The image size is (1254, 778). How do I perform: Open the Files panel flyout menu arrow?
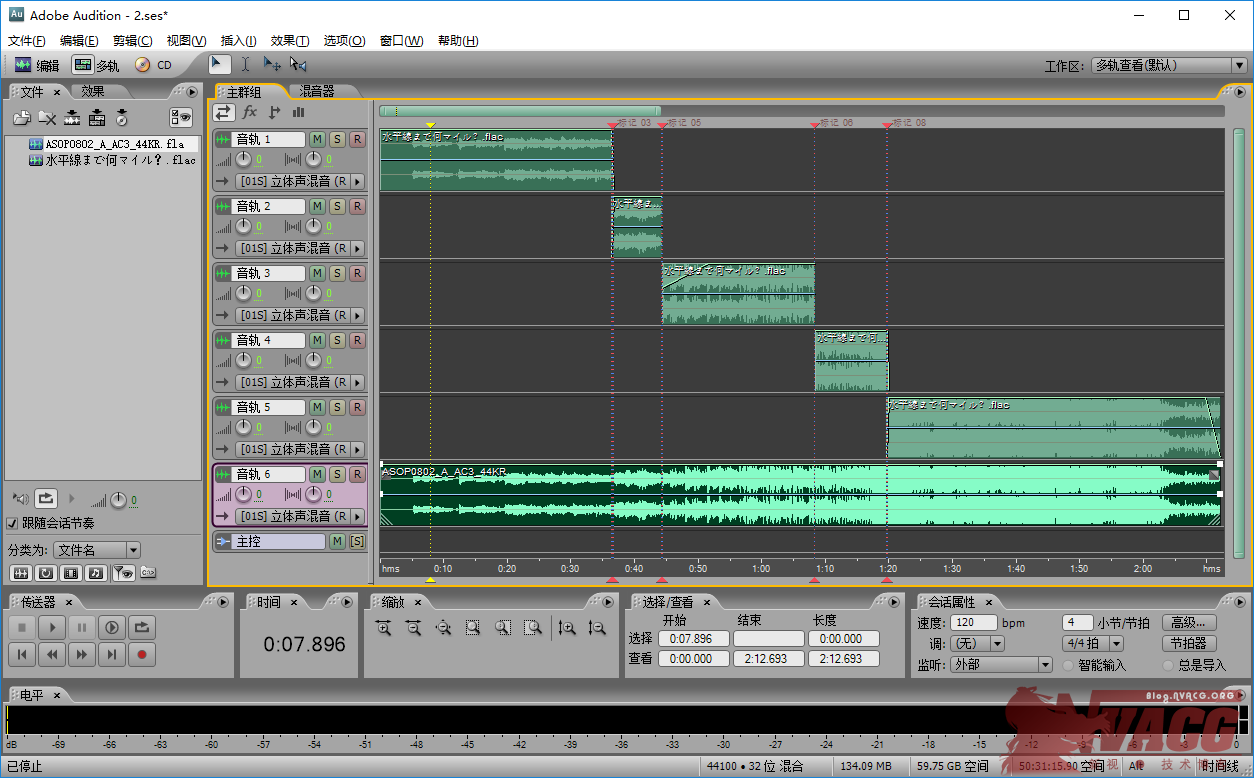(191, 91)
